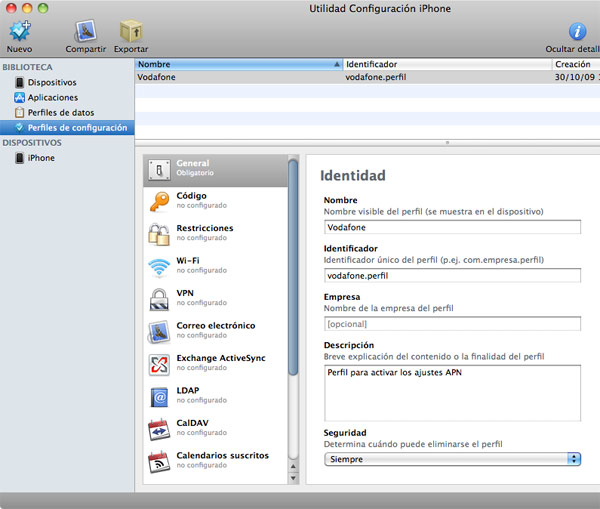Click the Perfiles de configuración badge icon
This screenshot has width=600, height=509.
[20, 127]
